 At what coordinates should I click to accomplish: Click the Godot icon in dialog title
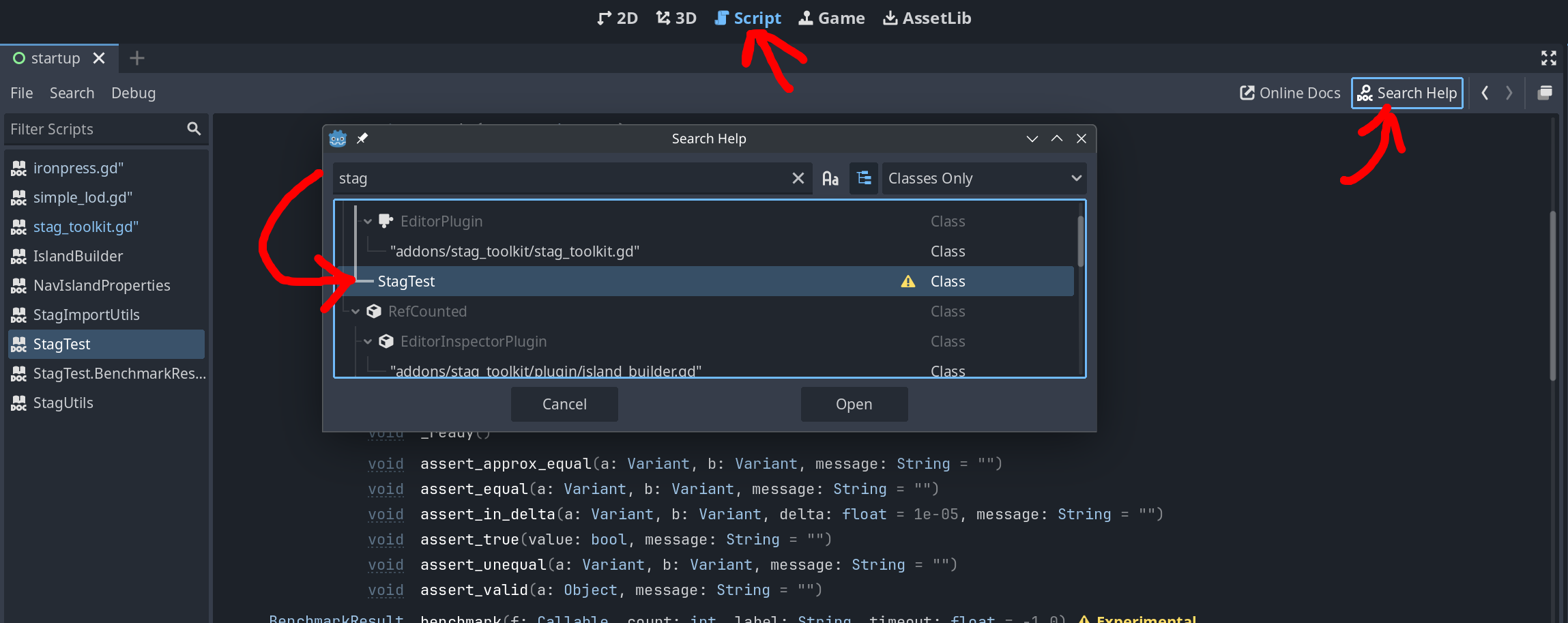[338, 139]
